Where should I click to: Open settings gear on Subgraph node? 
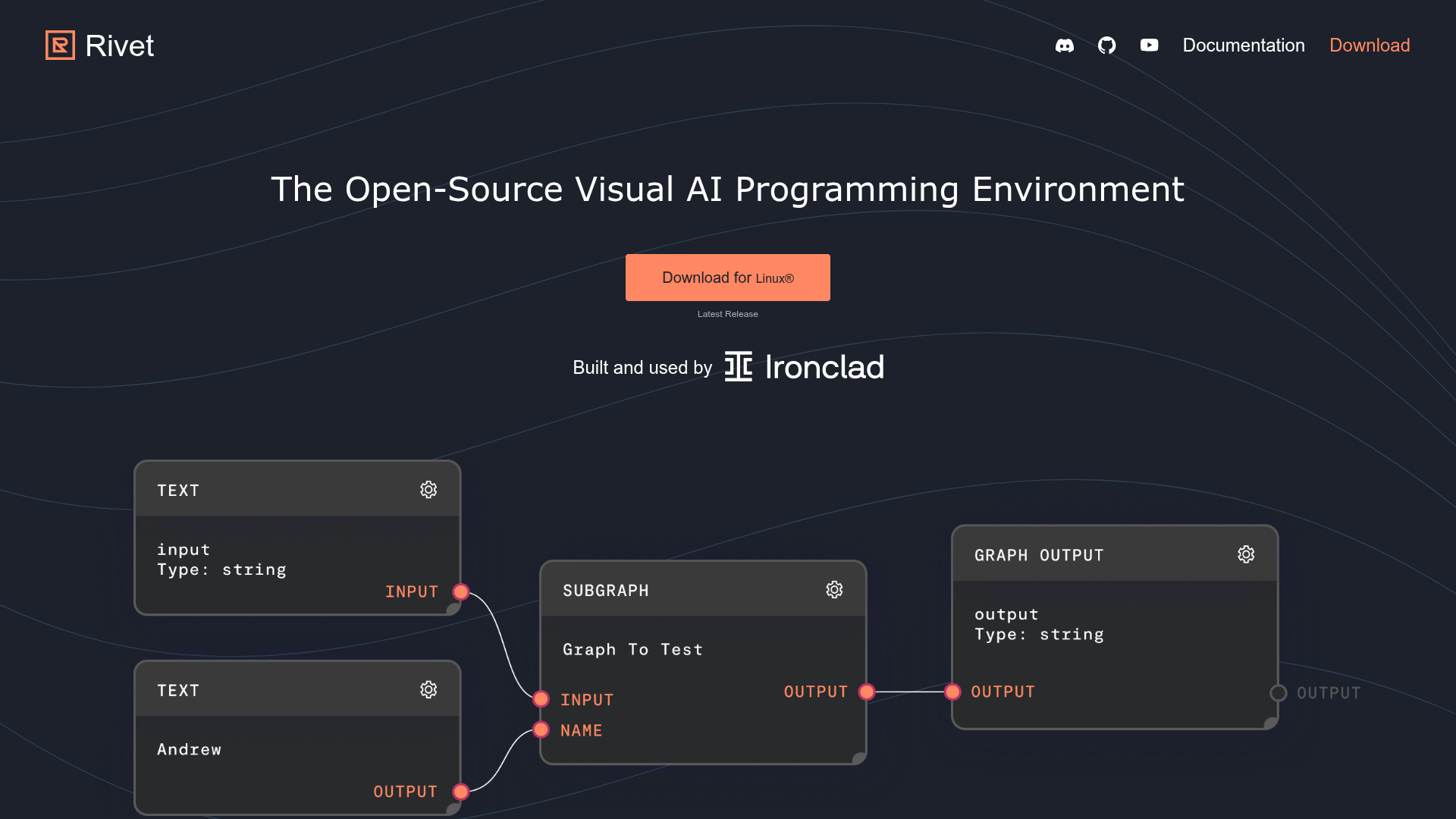tap(834, 590)
